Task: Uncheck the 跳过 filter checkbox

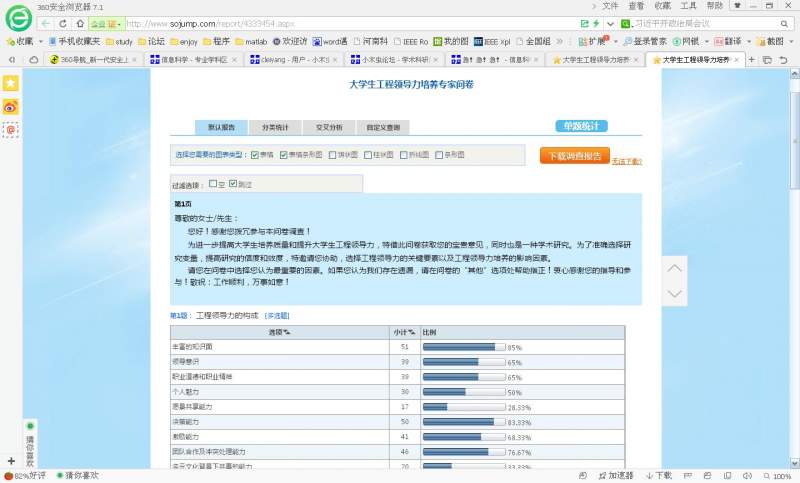Action: pos(233,184)
